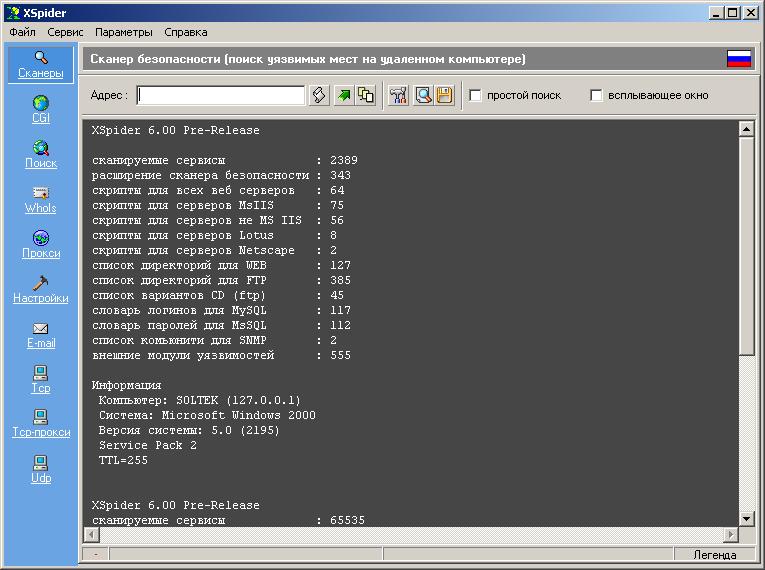
Task: Open the Справка menu
Action: point(186,32)
